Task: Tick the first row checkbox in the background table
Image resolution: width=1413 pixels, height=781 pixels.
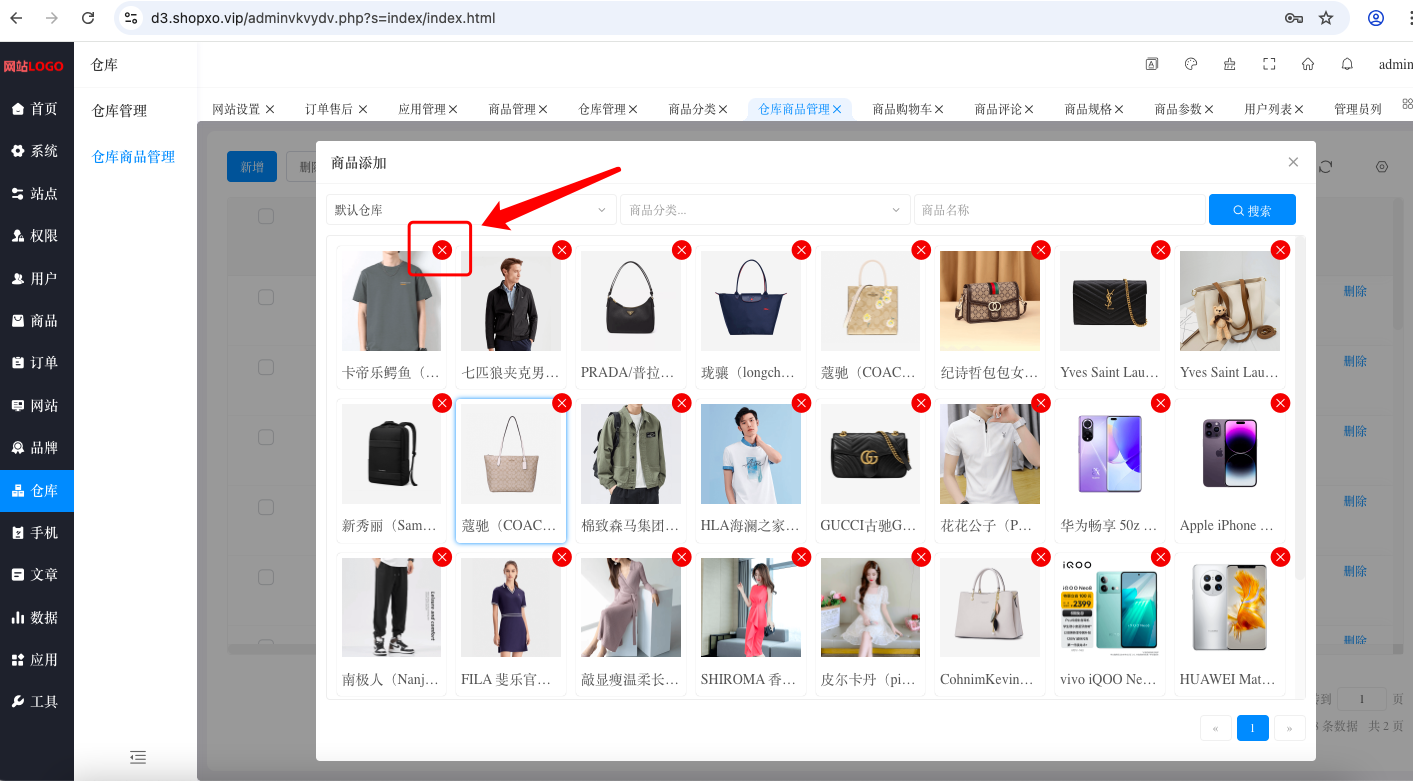Action: (x=266, y=297)
